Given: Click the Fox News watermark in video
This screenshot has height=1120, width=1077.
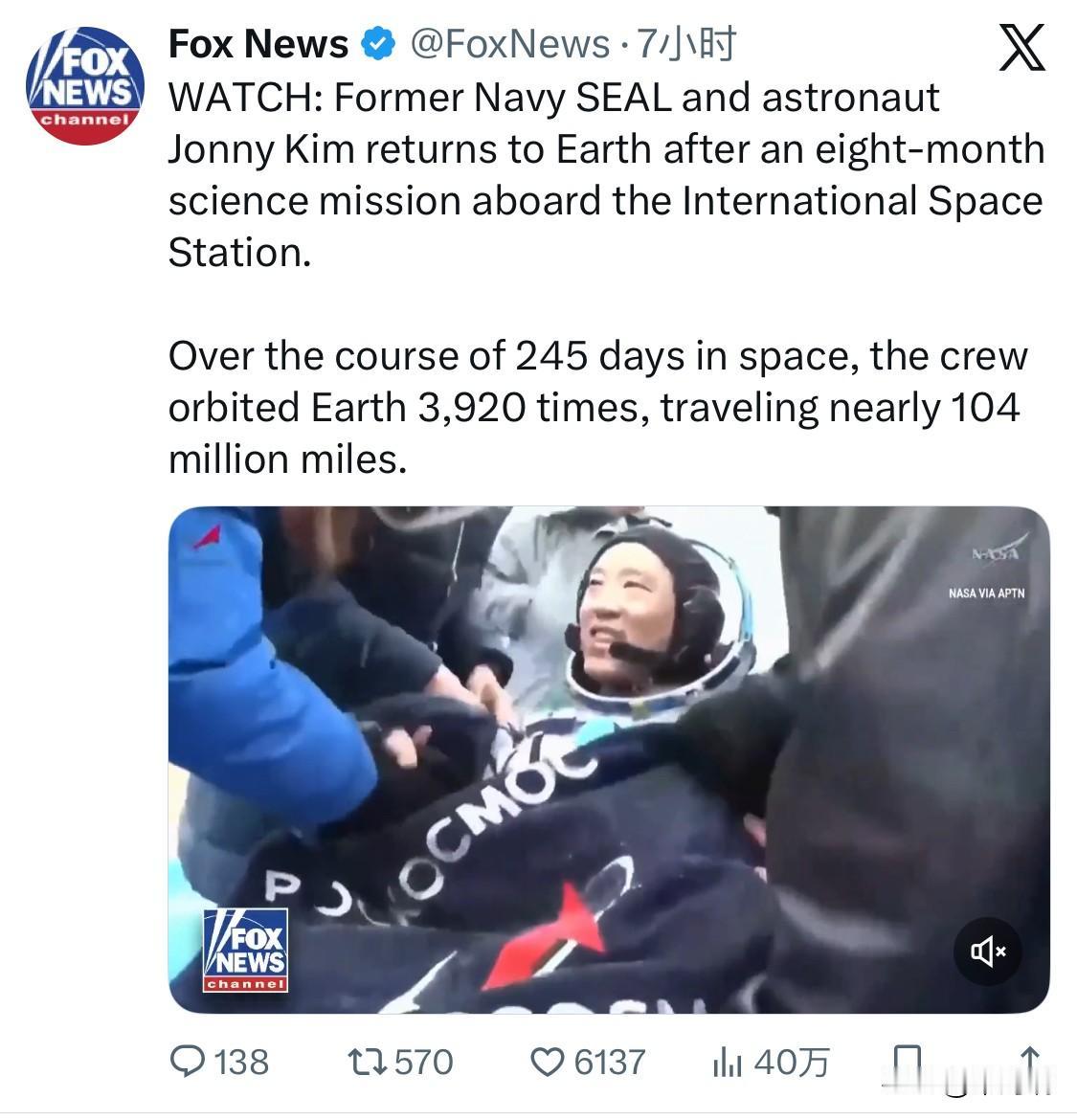Looking at the screenshot, I should pyautogui.click(x=246, y=951).
